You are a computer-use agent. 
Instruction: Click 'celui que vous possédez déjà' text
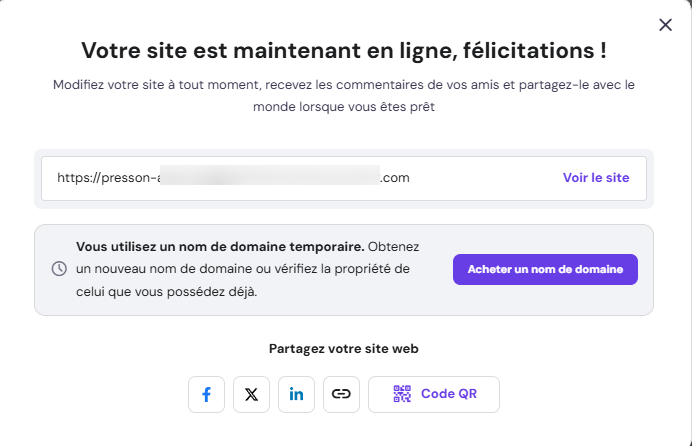coord(166,292)
